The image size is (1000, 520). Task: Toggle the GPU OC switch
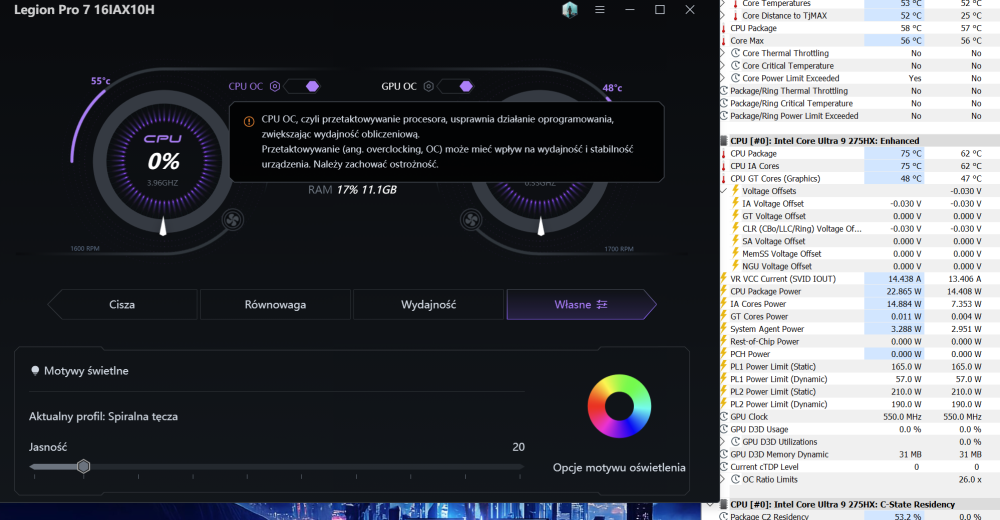pos(455,86)
